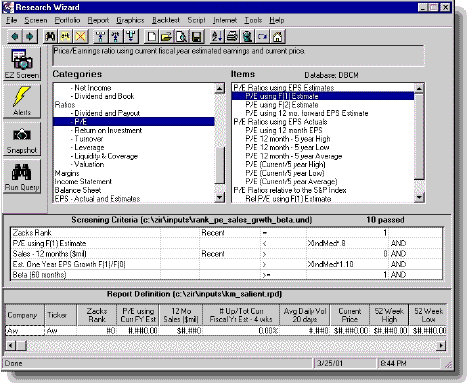Image resolution: width=467 pixels, height=383 pixels.
Task: Click the printer toolbar icon
Action: coord(232,36)
